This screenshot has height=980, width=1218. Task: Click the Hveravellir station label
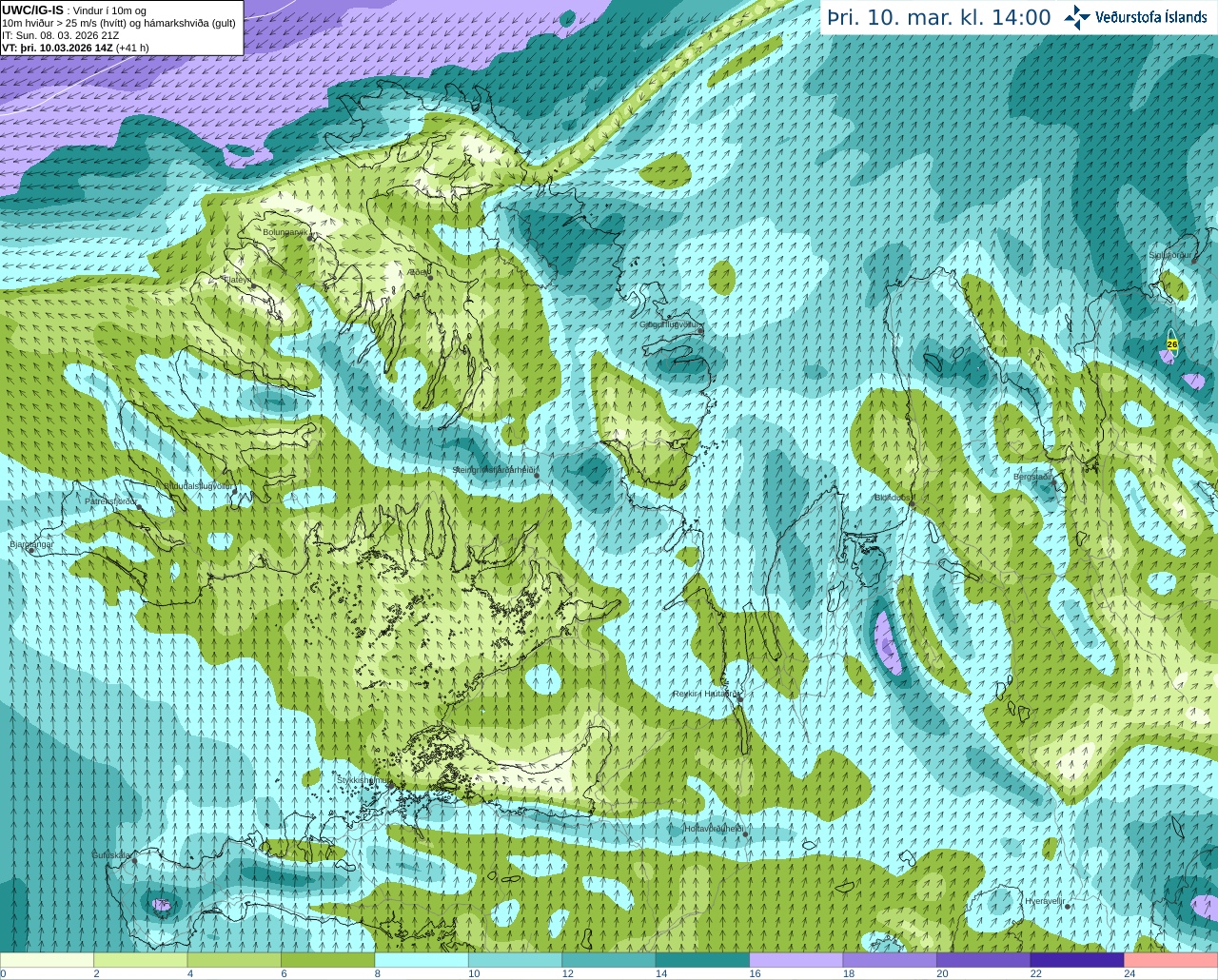tap(1044, 900)
